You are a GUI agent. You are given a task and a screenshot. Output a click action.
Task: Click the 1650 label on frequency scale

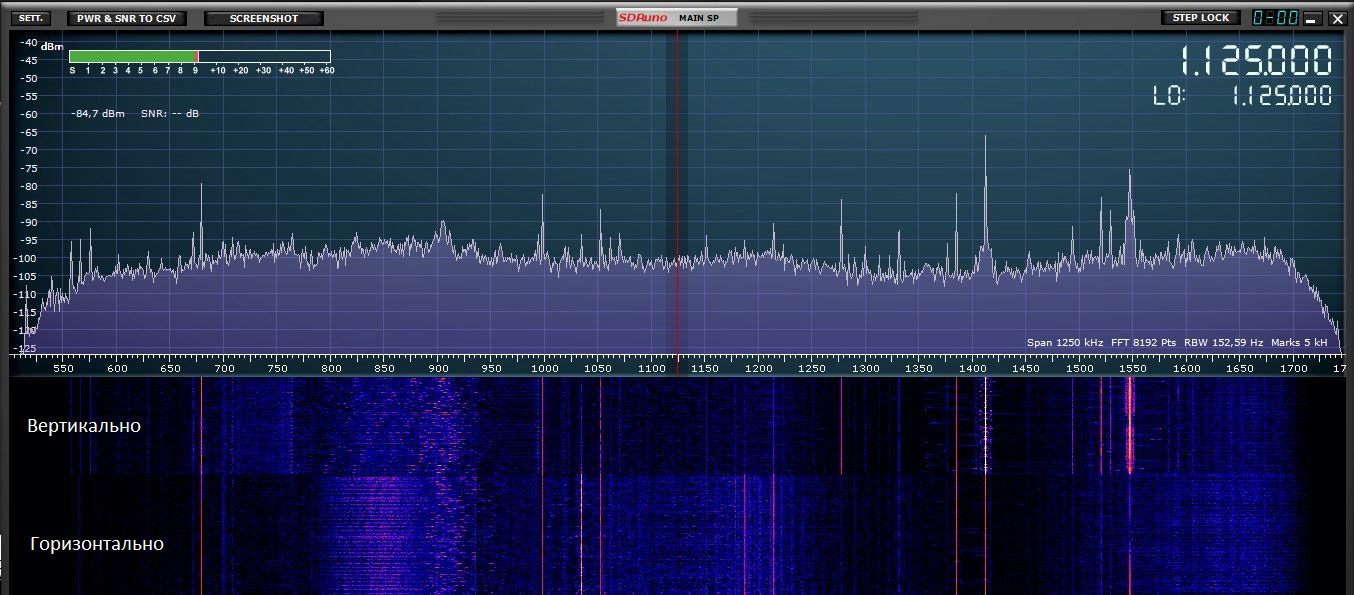[x=1240, y=369]
